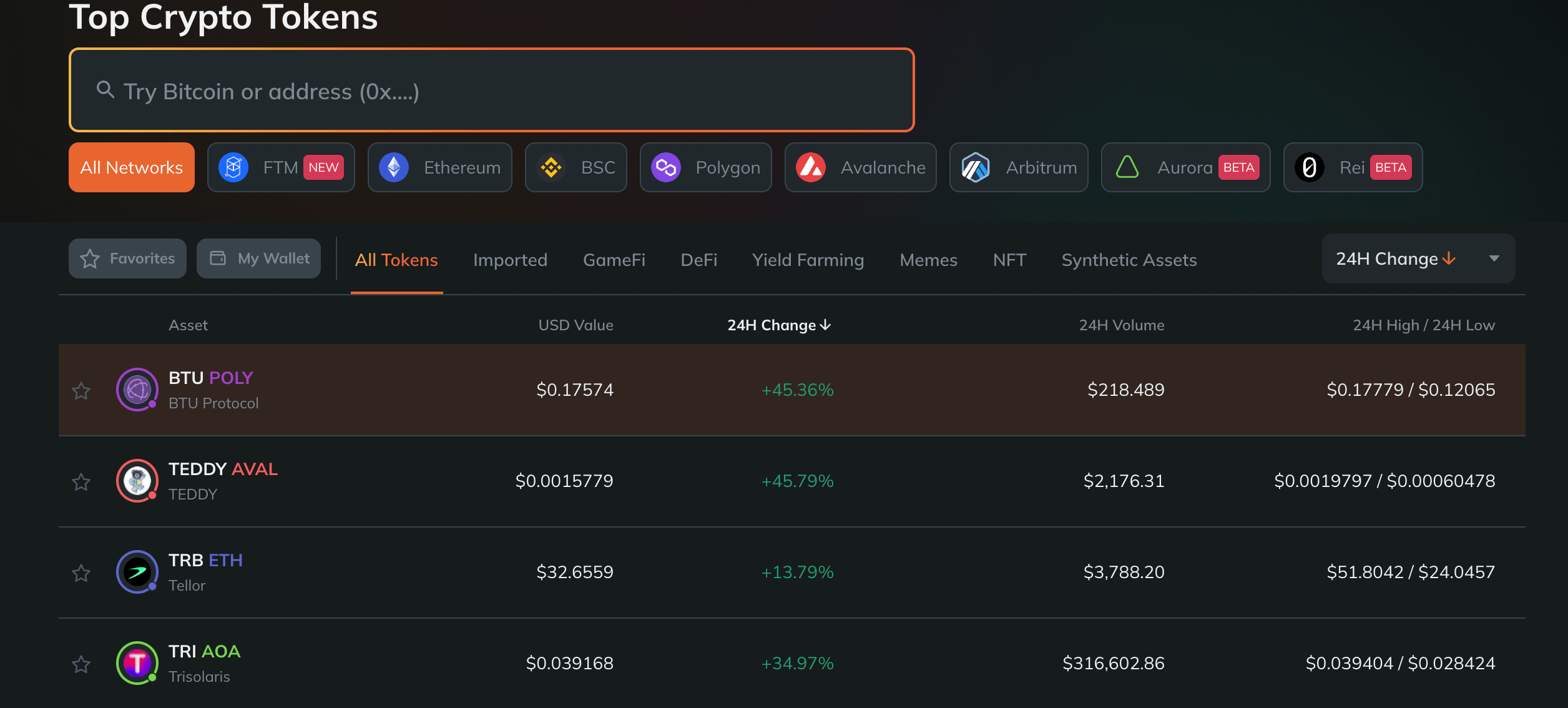This screenshot has width=1568, height=708.
Task: Filter by Ethereum network
Action: point(440,167)
